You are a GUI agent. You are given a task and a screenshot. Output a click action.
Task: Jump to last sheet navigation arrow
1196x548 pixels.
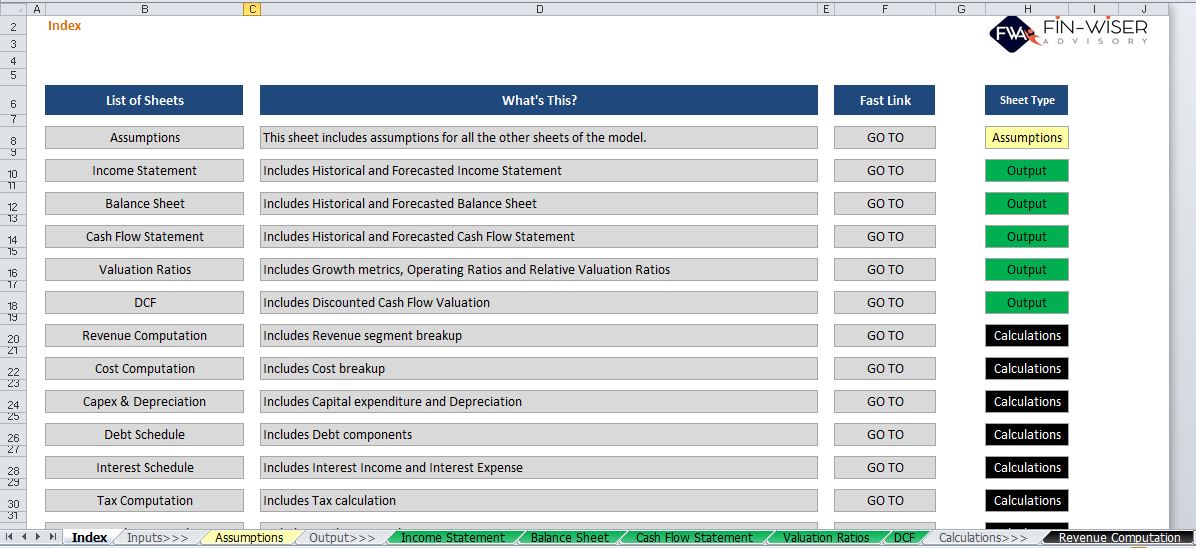click(52, 537)
